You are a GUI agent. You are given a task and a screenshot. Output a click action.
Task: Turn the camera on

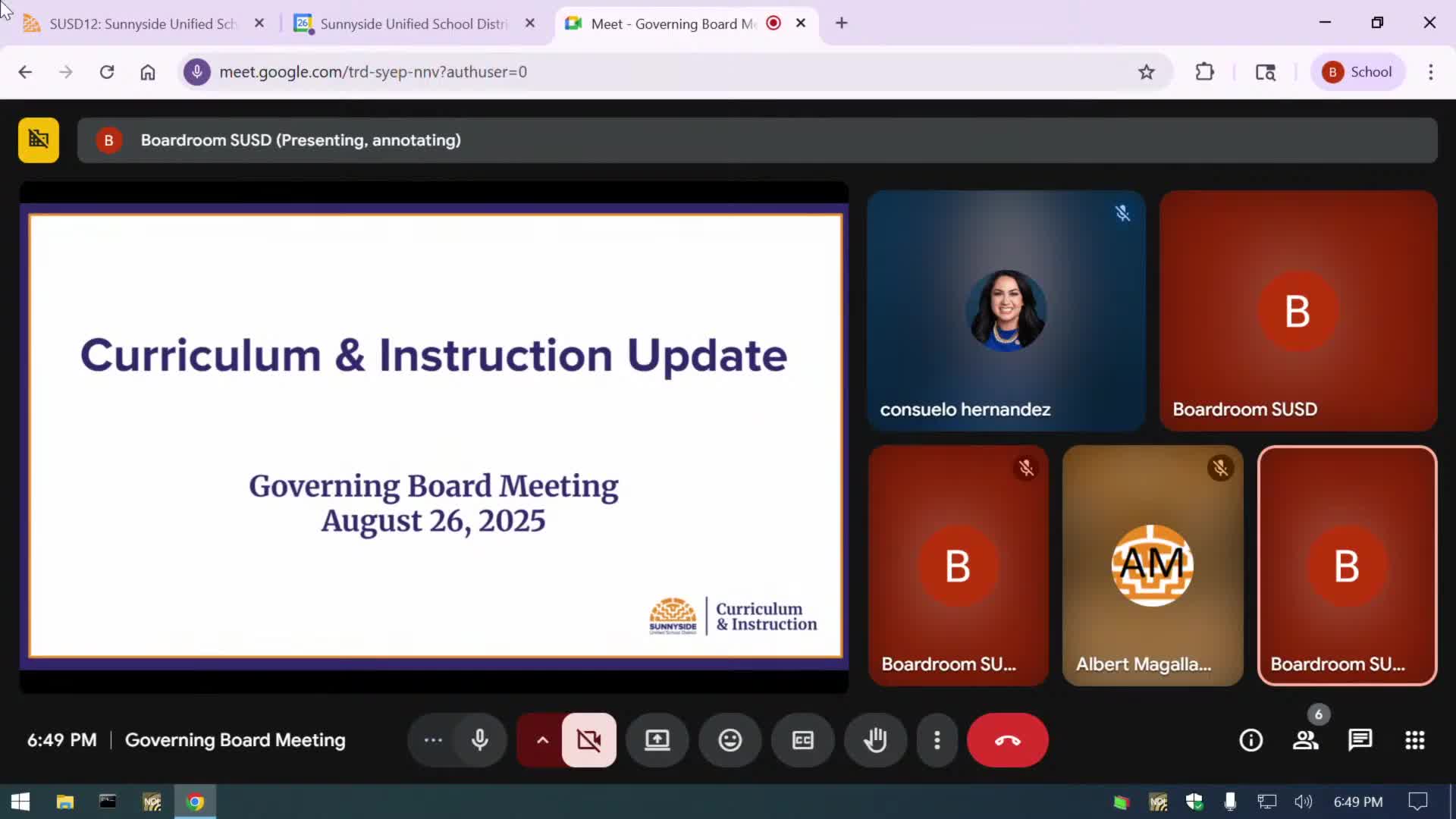tap(589, 740)
